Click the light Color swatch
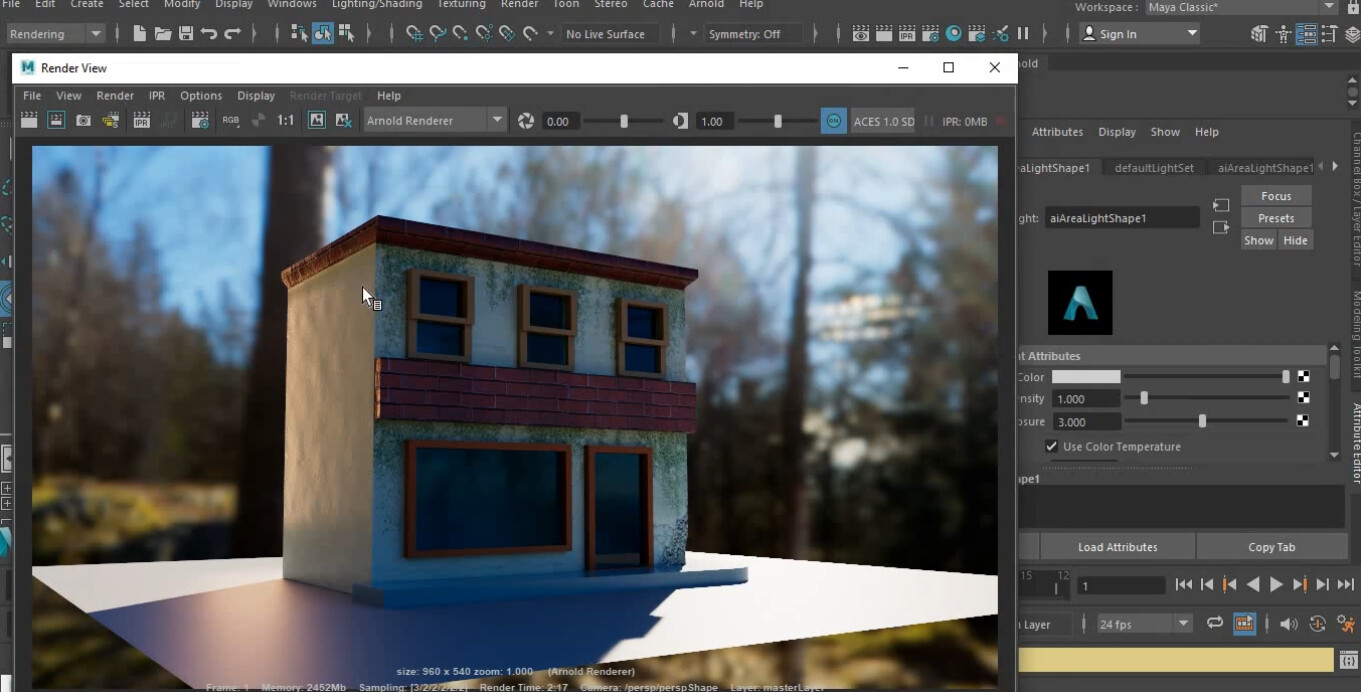Screen dimensions: 1361x692 pyautogui.click(x=1086, y=377)
